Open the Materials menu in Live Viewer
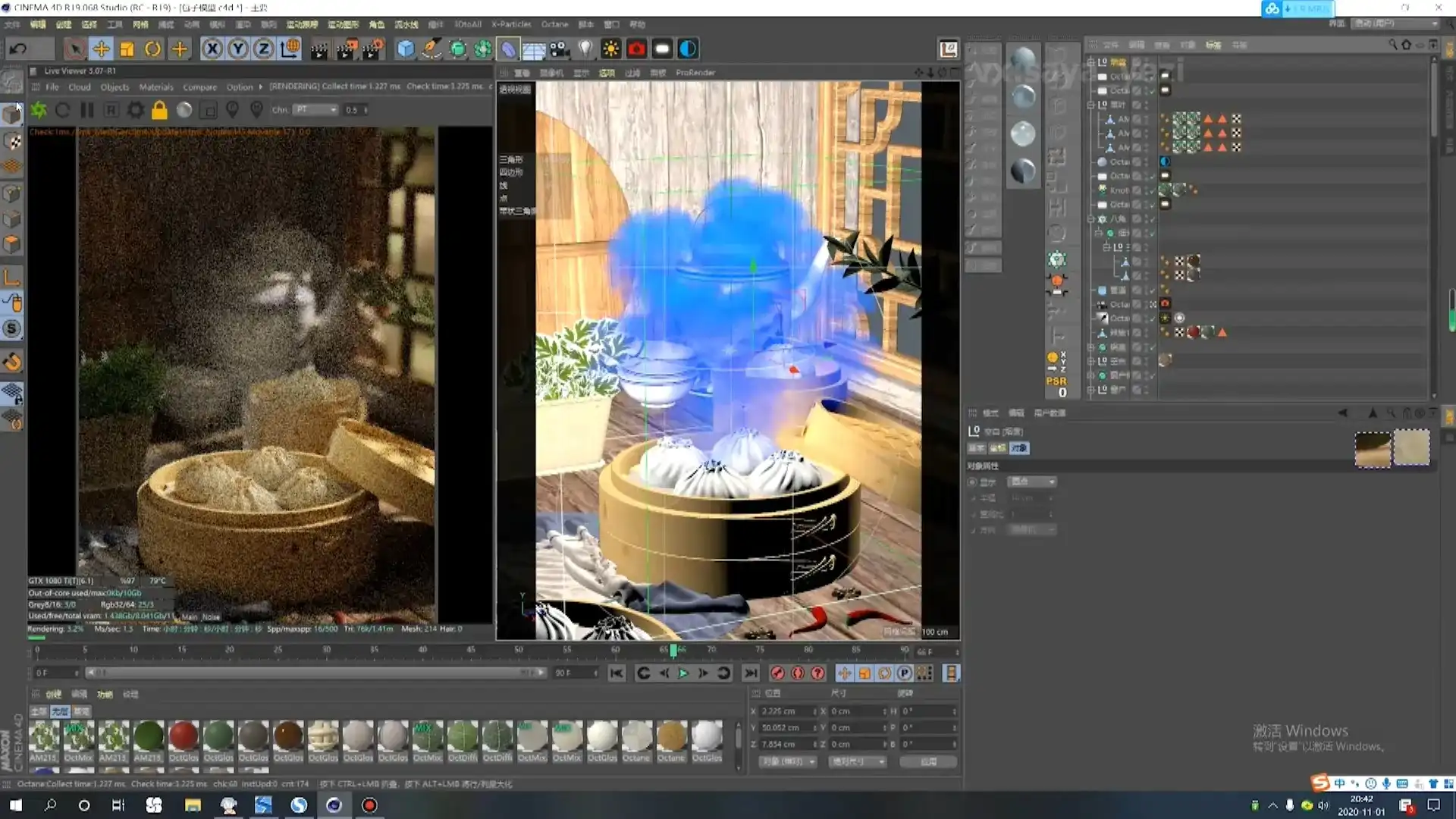 (x=156, y=87)
